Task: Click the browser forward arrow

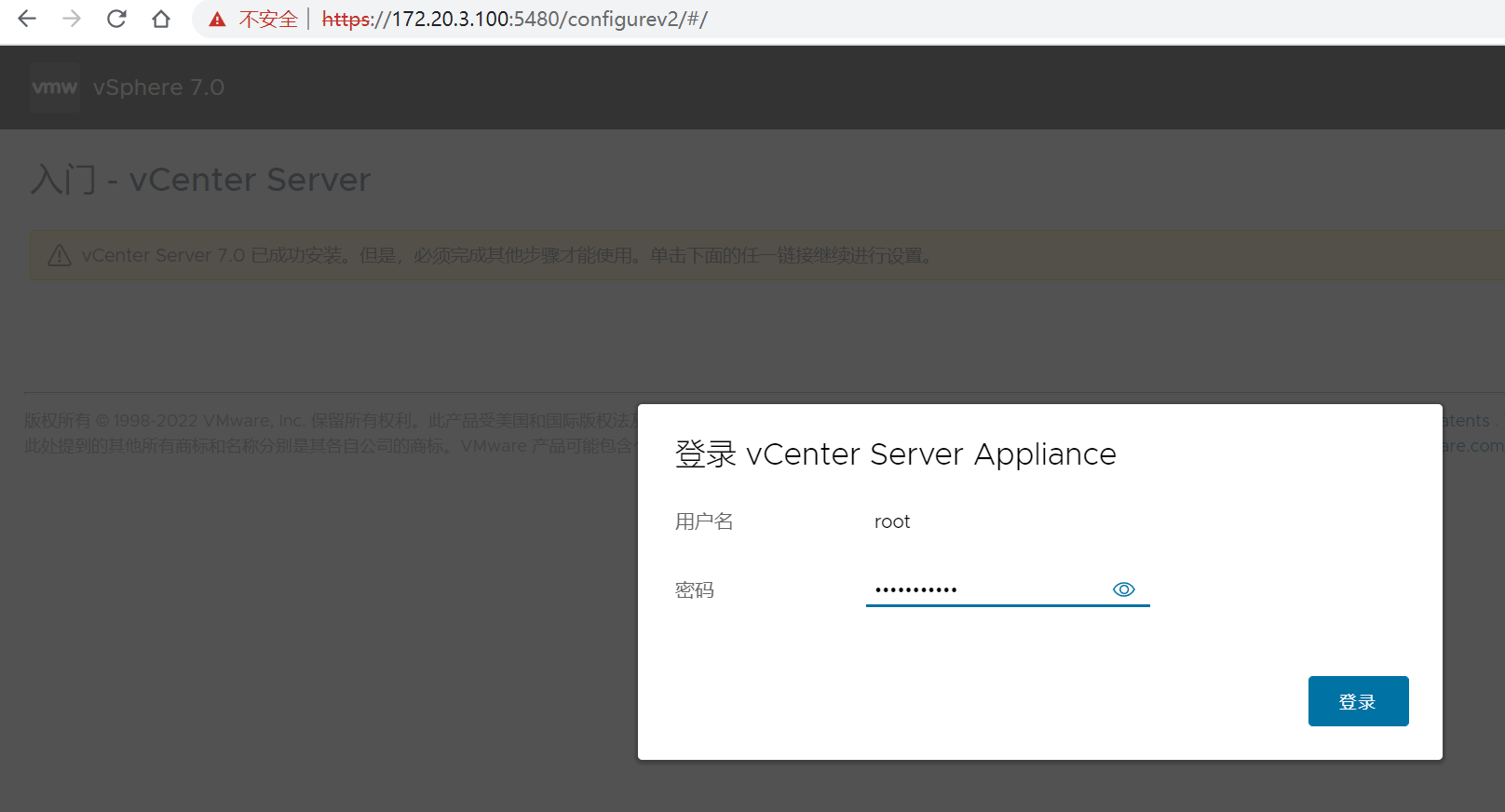Action: pyautogui.click(x=72, y=19)
